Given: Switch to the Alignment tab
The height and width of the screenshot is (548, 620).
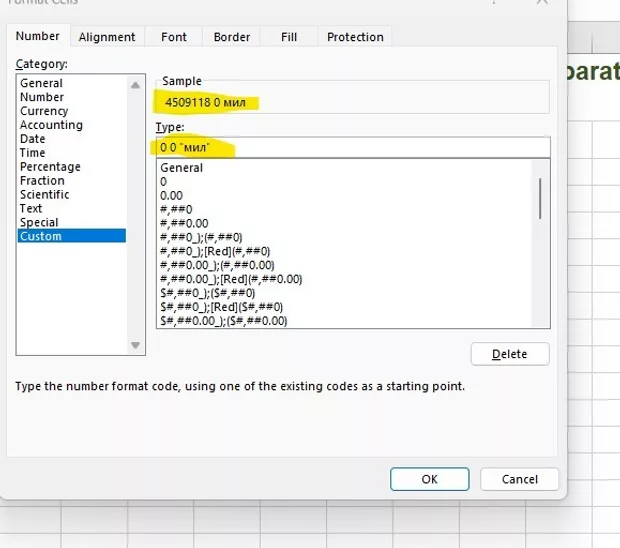Looking at the screenshot, I should click(107, 37).
